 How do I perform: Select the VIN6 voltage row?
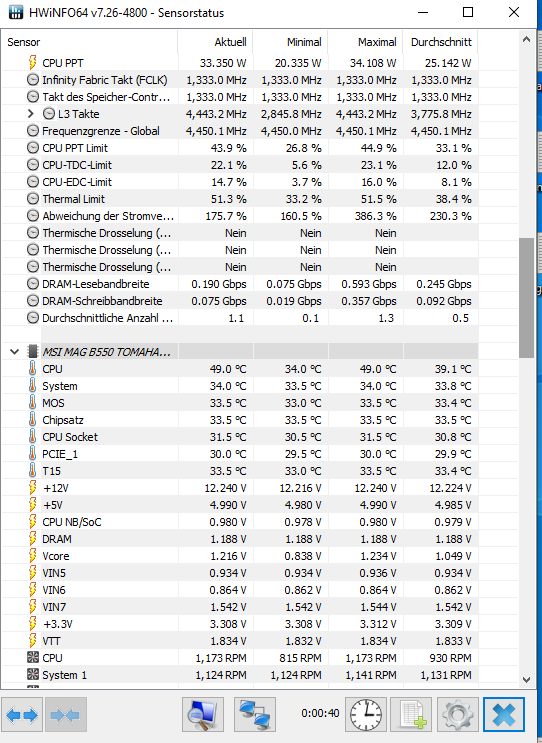pos(240,590)
